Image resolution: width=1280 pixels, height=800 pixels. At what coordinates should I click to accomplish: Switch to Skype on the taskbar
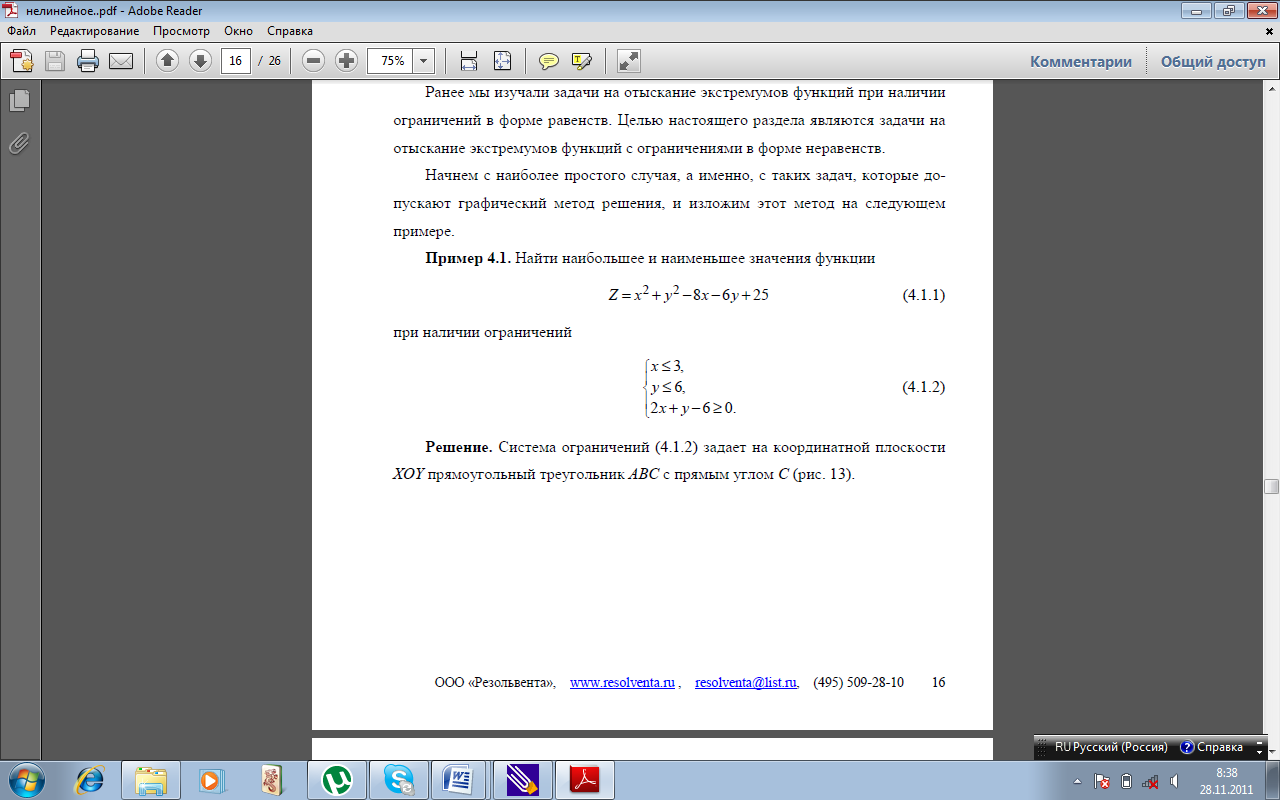tap(399, 780)
